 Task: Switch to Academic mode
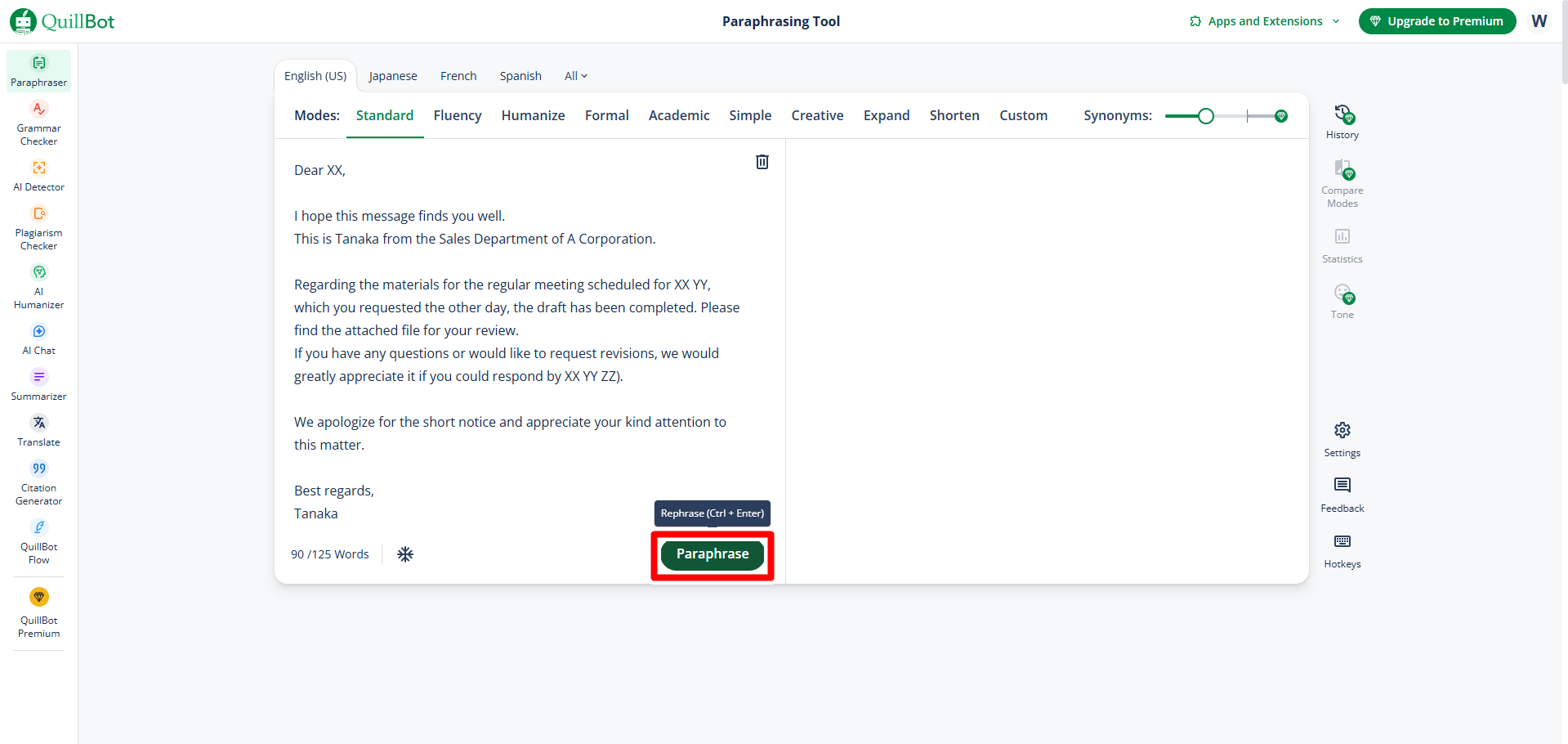[679, 115]
